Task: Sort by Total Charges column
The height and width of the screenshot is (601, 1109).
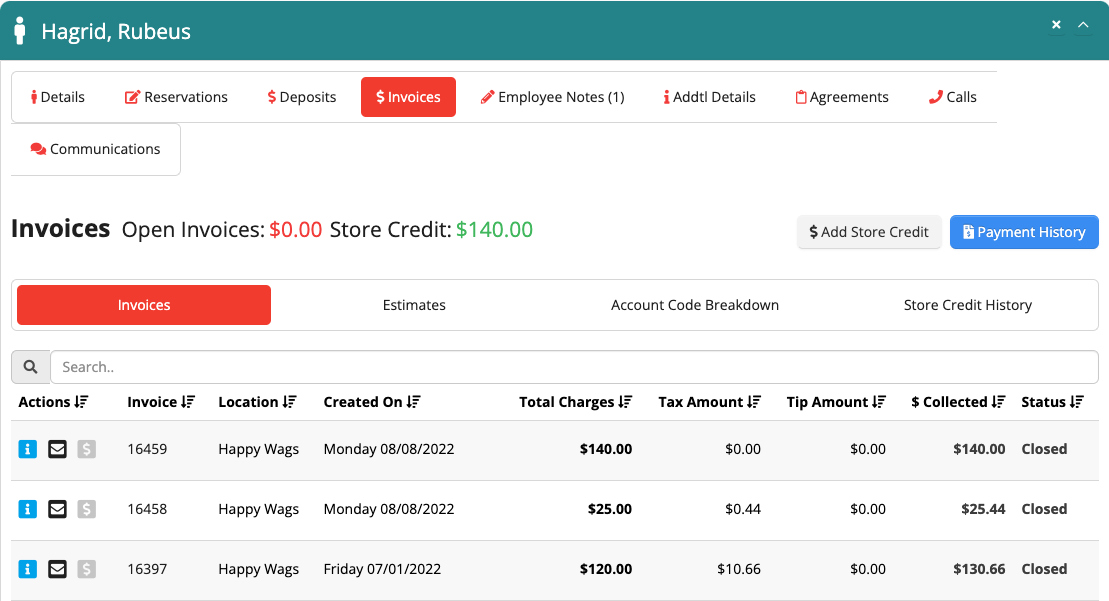Action: (575, 402)
